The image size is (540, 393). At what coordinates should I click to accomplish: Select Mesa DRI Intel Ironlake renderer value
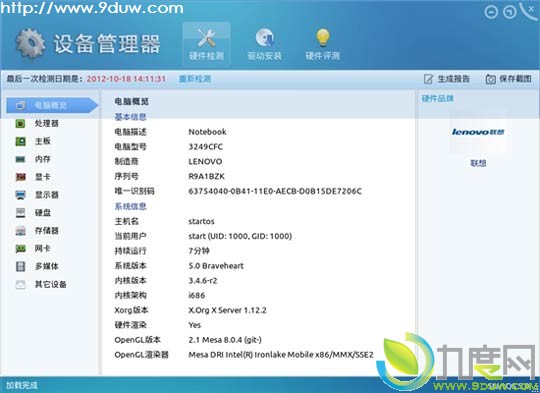pos(281,355)
